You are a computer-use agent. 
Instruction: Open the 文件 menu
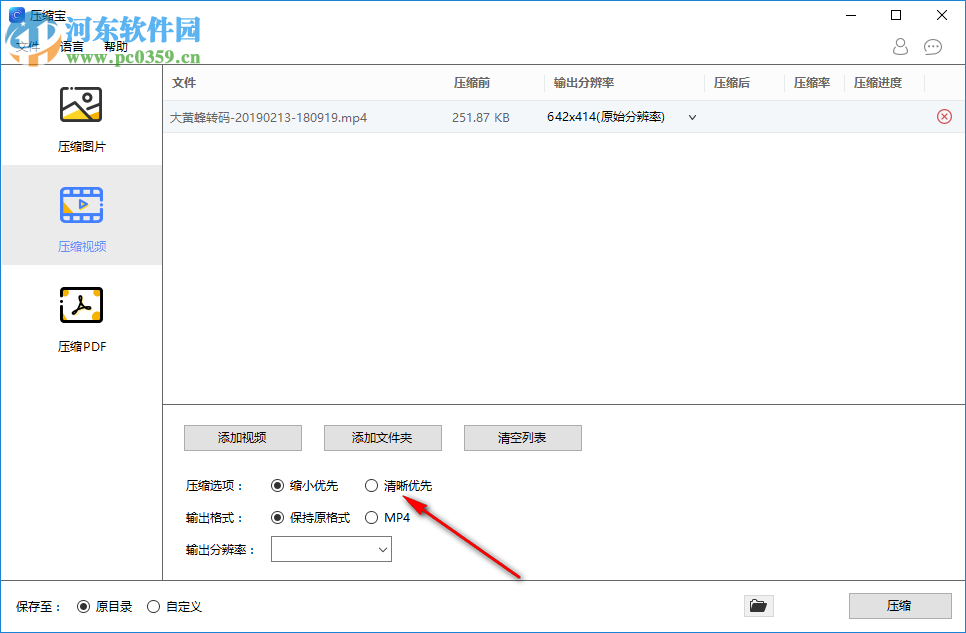[x=28, y=46]
